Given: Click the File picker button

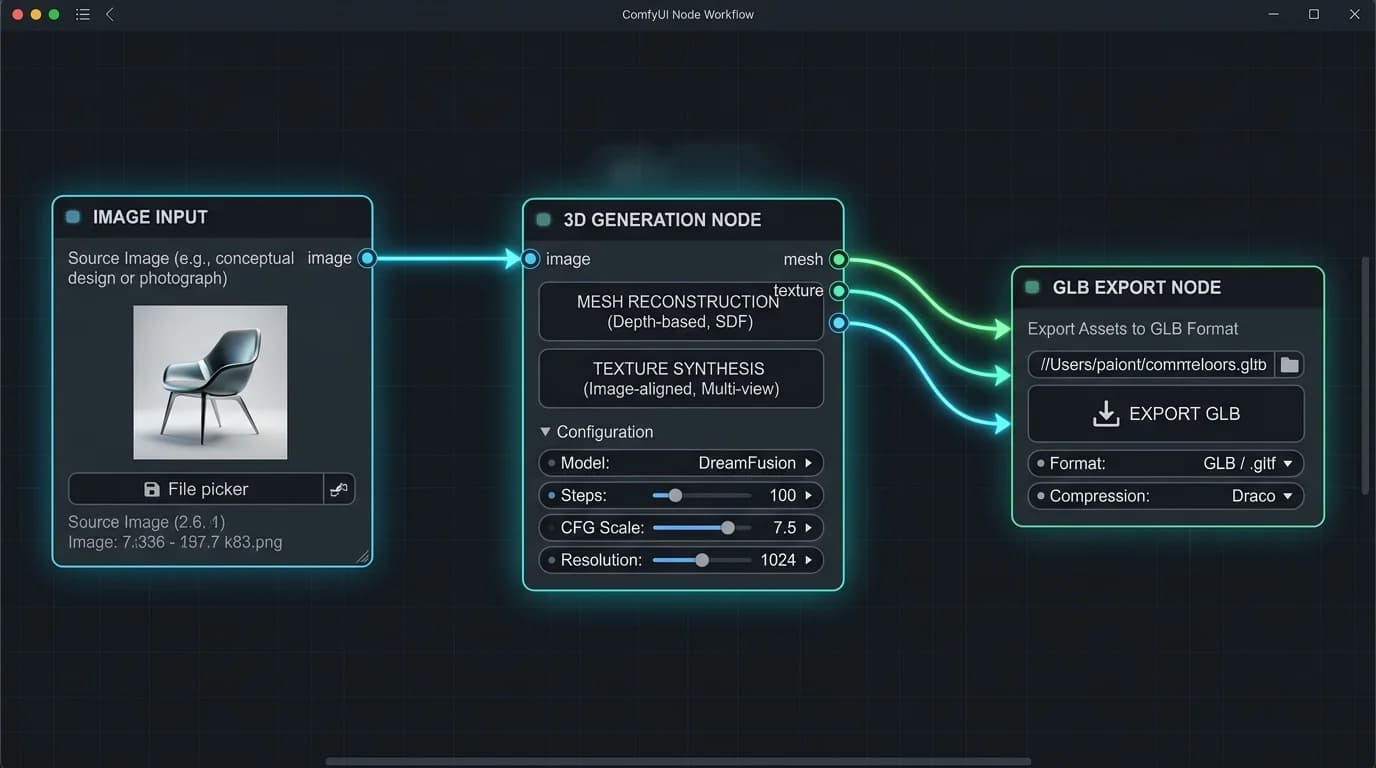Looking at the screenshot, I should click(x=196, y=489).
